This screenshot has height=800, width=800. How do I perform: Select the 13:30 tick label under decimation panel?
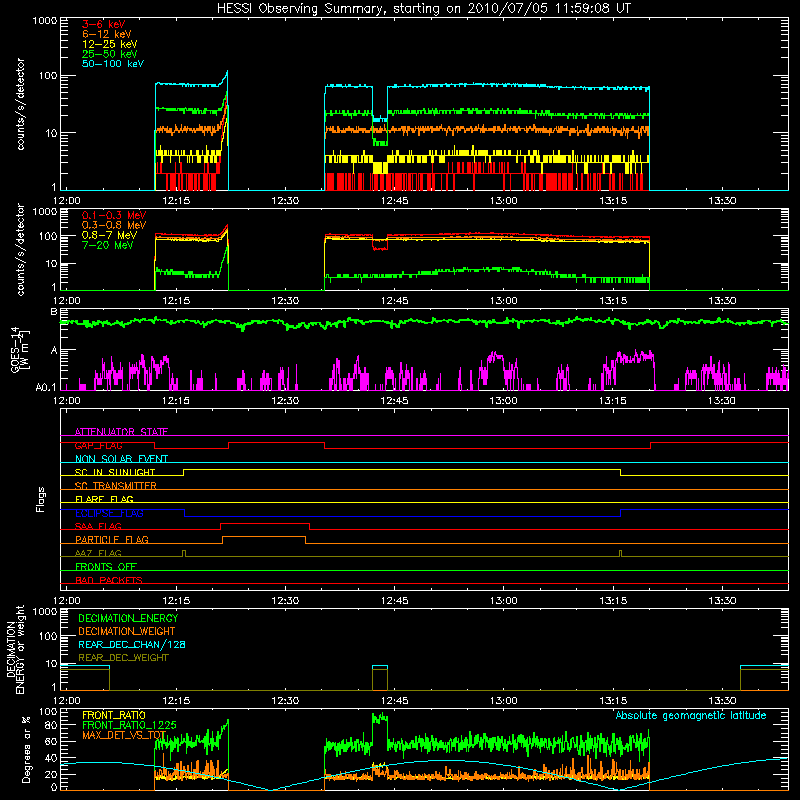(x=722, y=701)
